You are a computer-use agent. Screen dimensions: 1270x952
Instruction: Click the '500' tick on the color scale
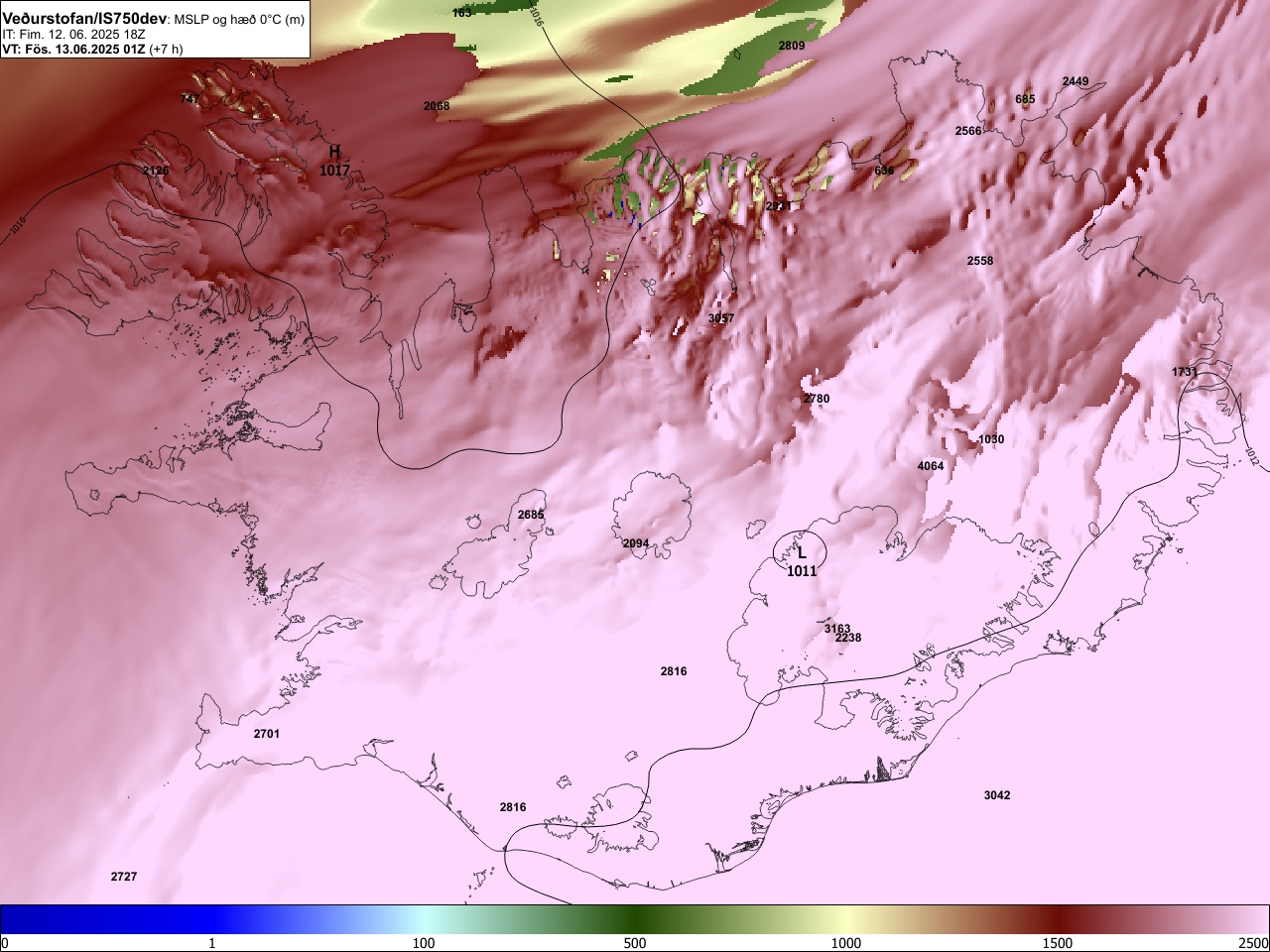click(x=635, y=943)
